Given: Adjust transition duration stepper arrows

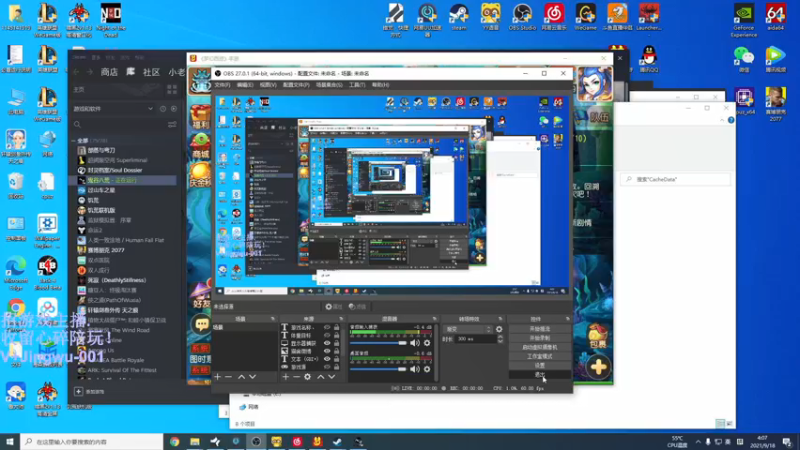Looking at the screenshot, I should [500, 339].
